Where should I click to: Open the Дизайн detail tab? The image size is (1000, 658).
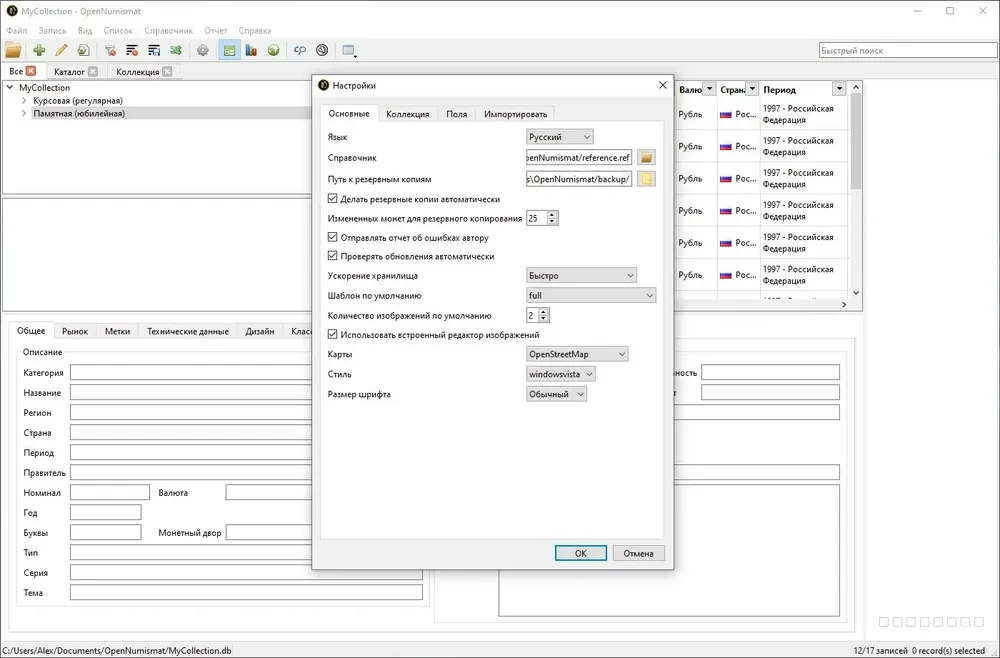coord(260,332)
